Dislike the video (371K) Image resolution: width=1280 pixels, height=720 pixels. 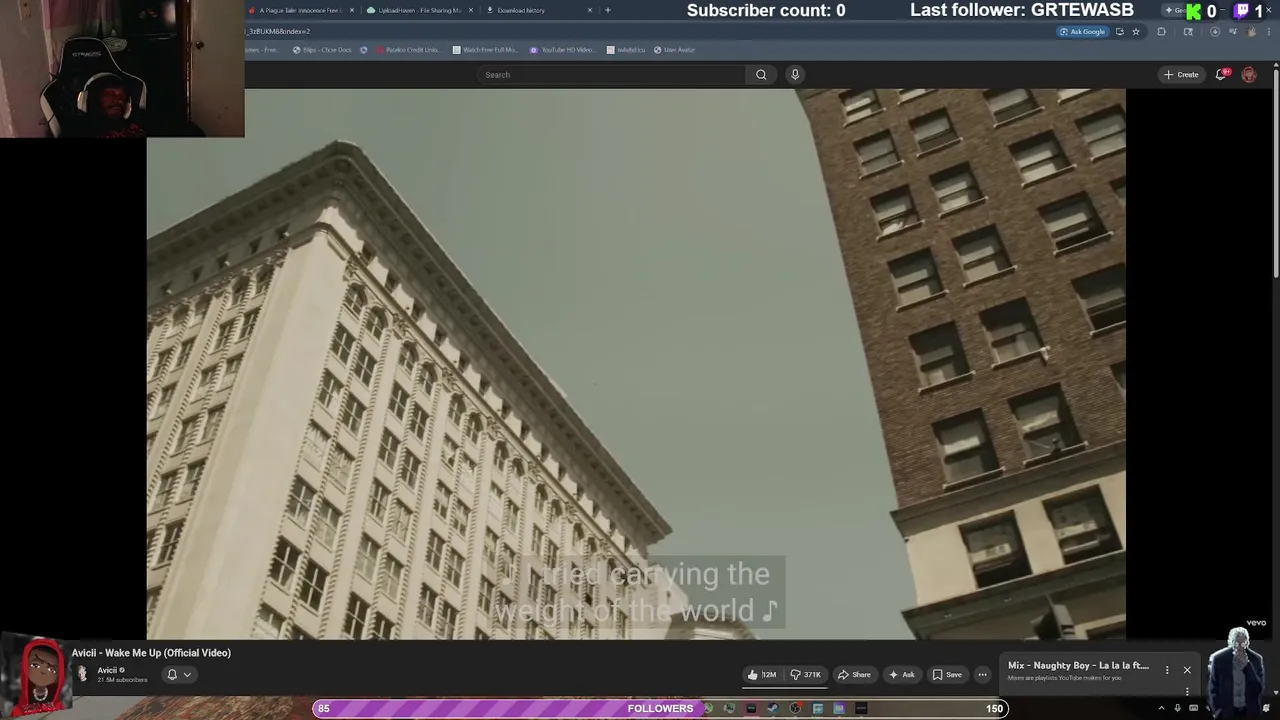(x=806, y=674)
